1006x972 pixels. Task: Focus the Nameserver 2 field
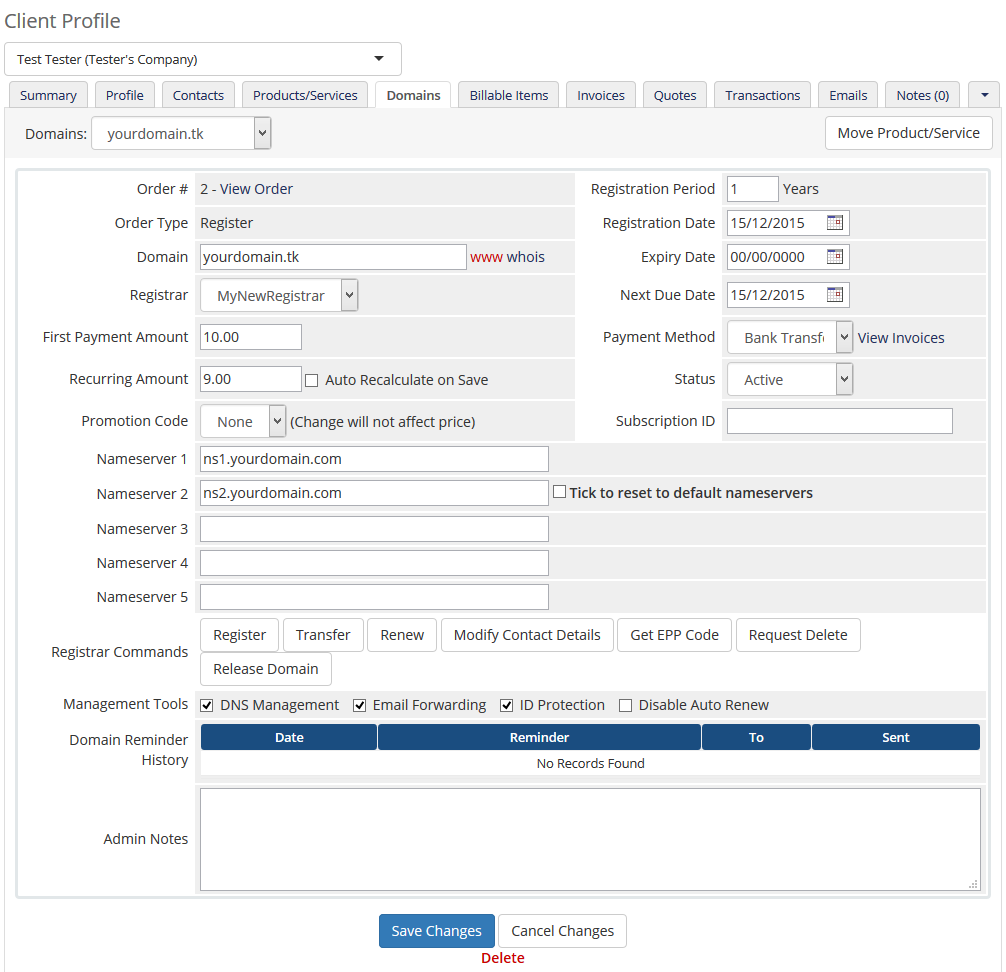pyautogui.click(x=374, y=493)
